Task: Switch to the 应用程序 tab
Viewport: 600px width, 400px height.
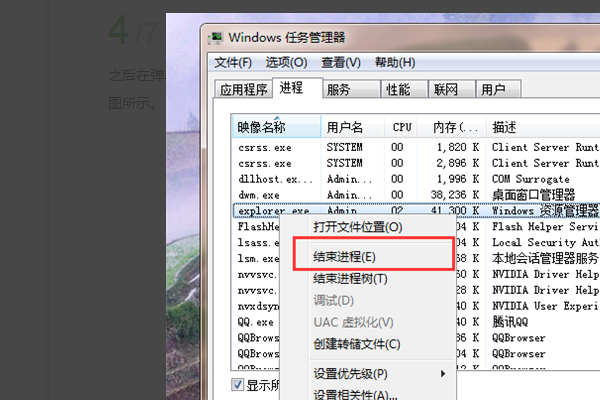Action: [243, 89]
